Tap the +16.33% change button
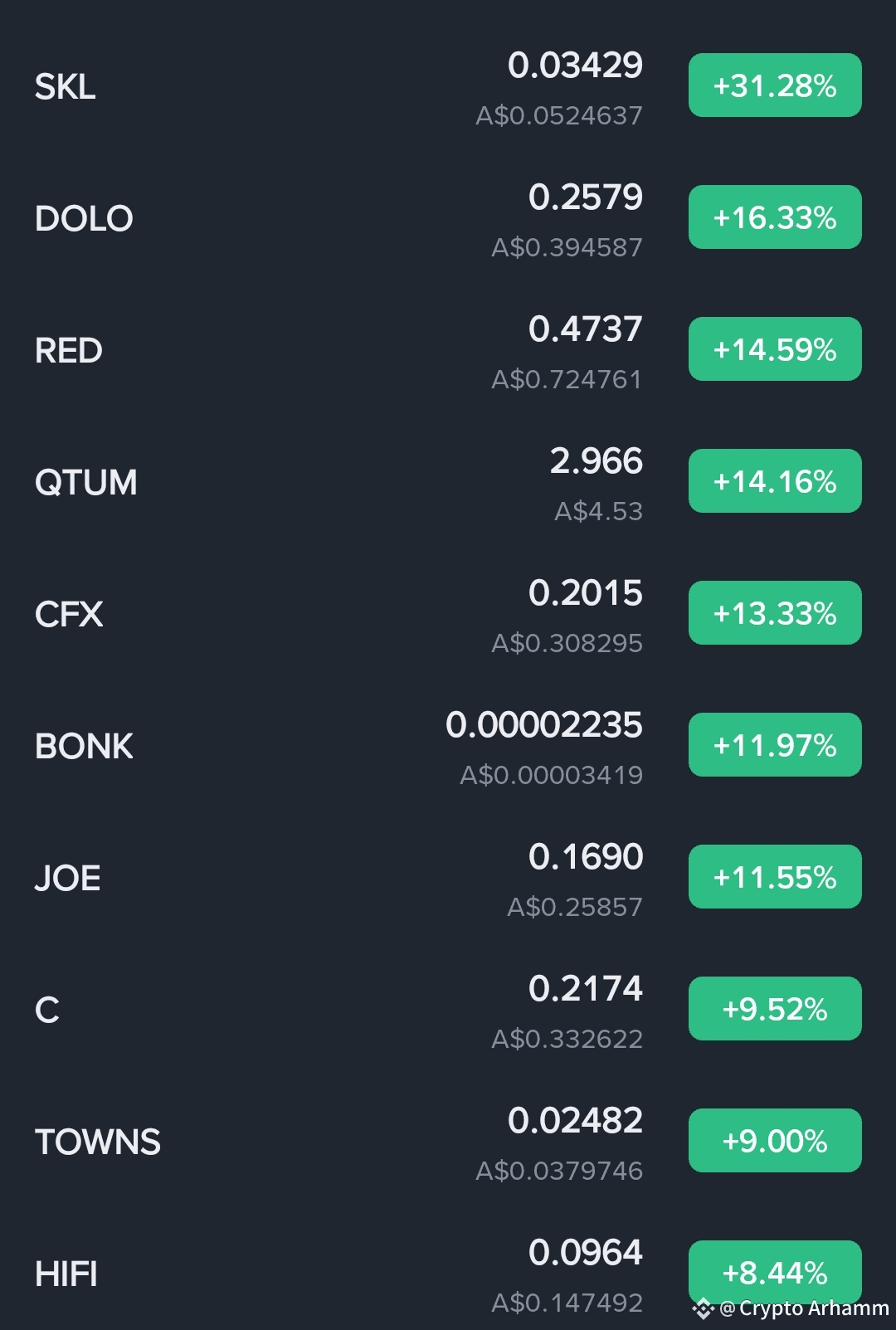Viewport: 896px width, 1330px height. [775, 217]
